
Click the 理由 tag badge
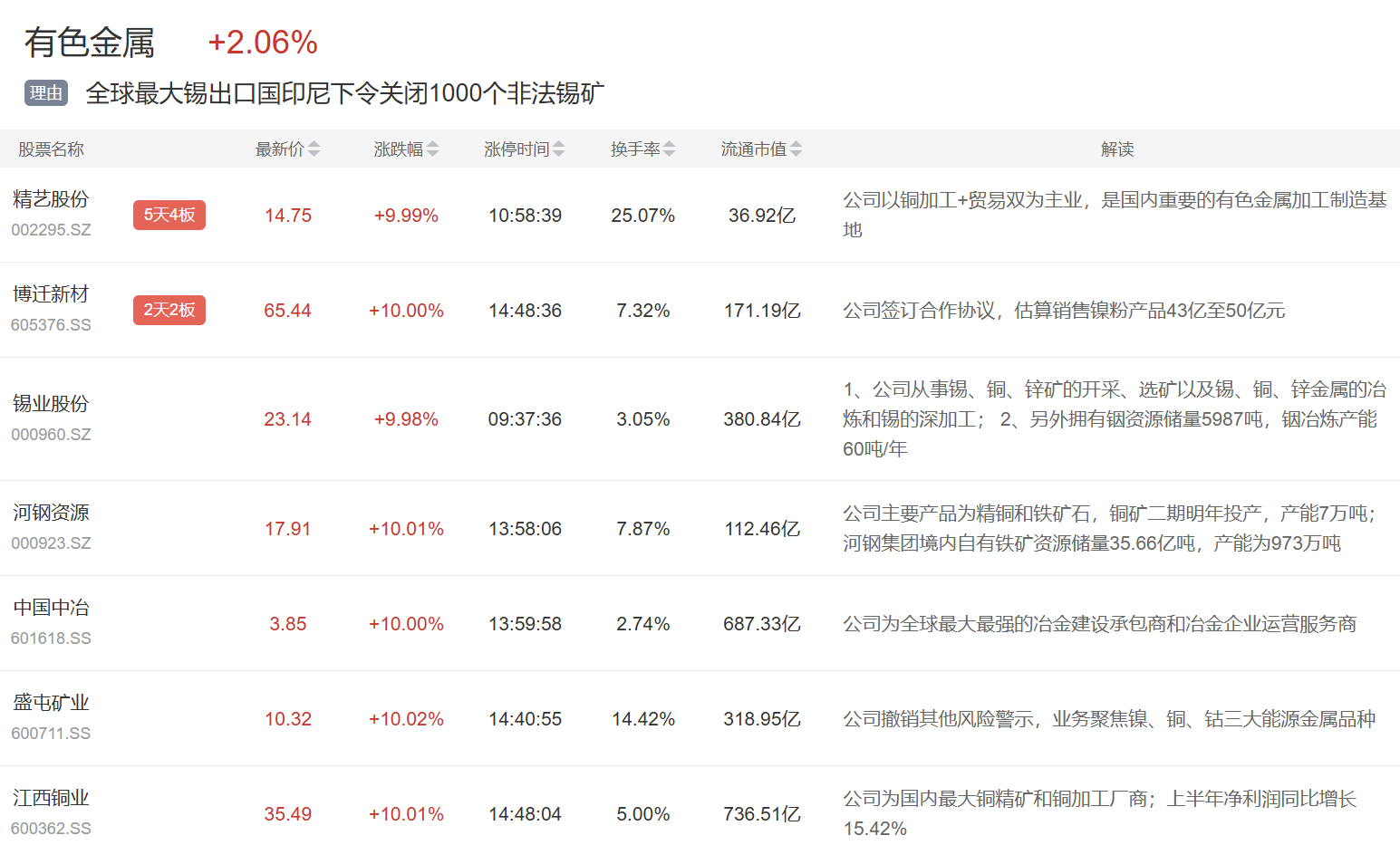[x=46, y=93]
